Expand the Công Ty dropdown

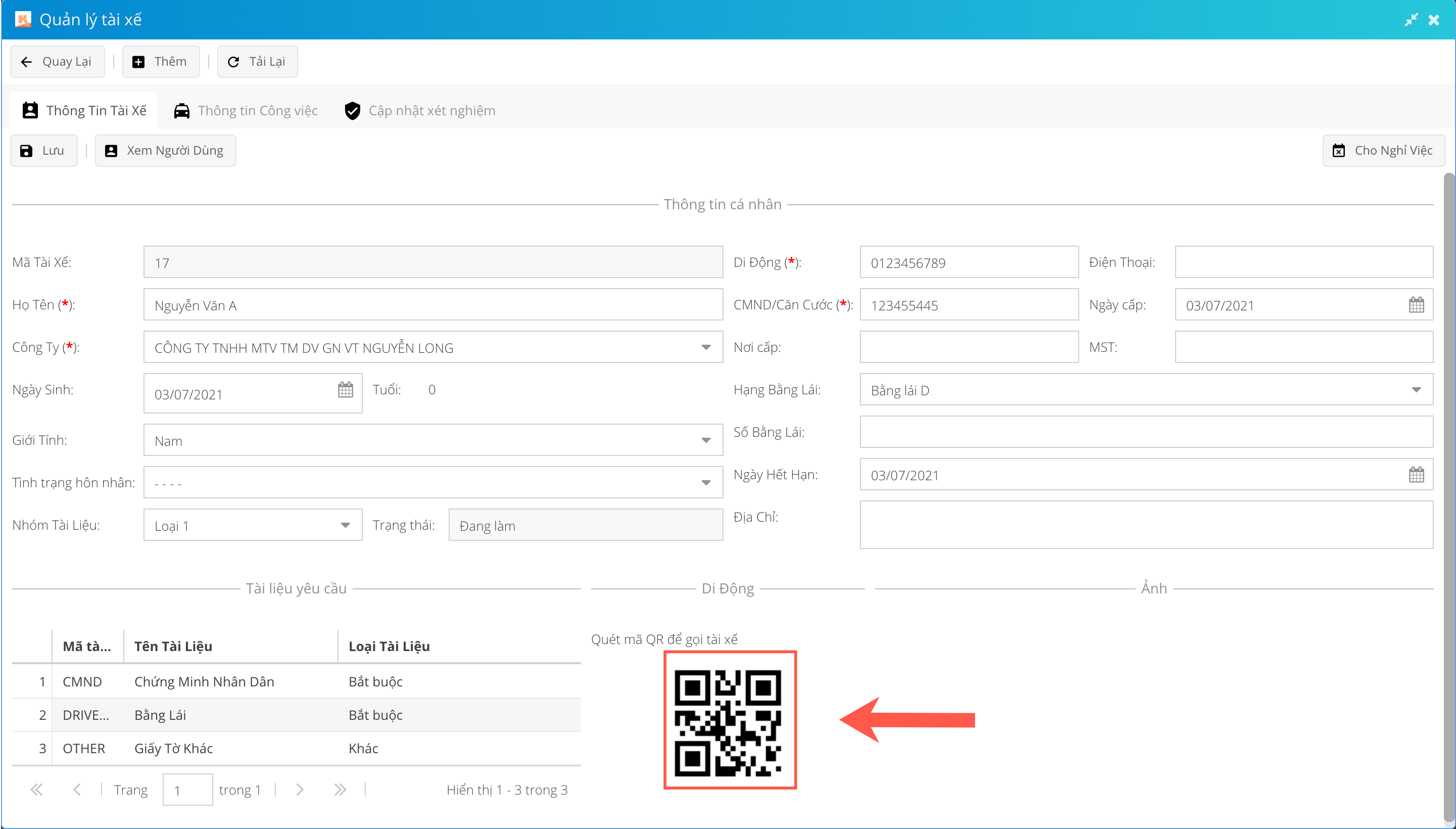(706, 347)
